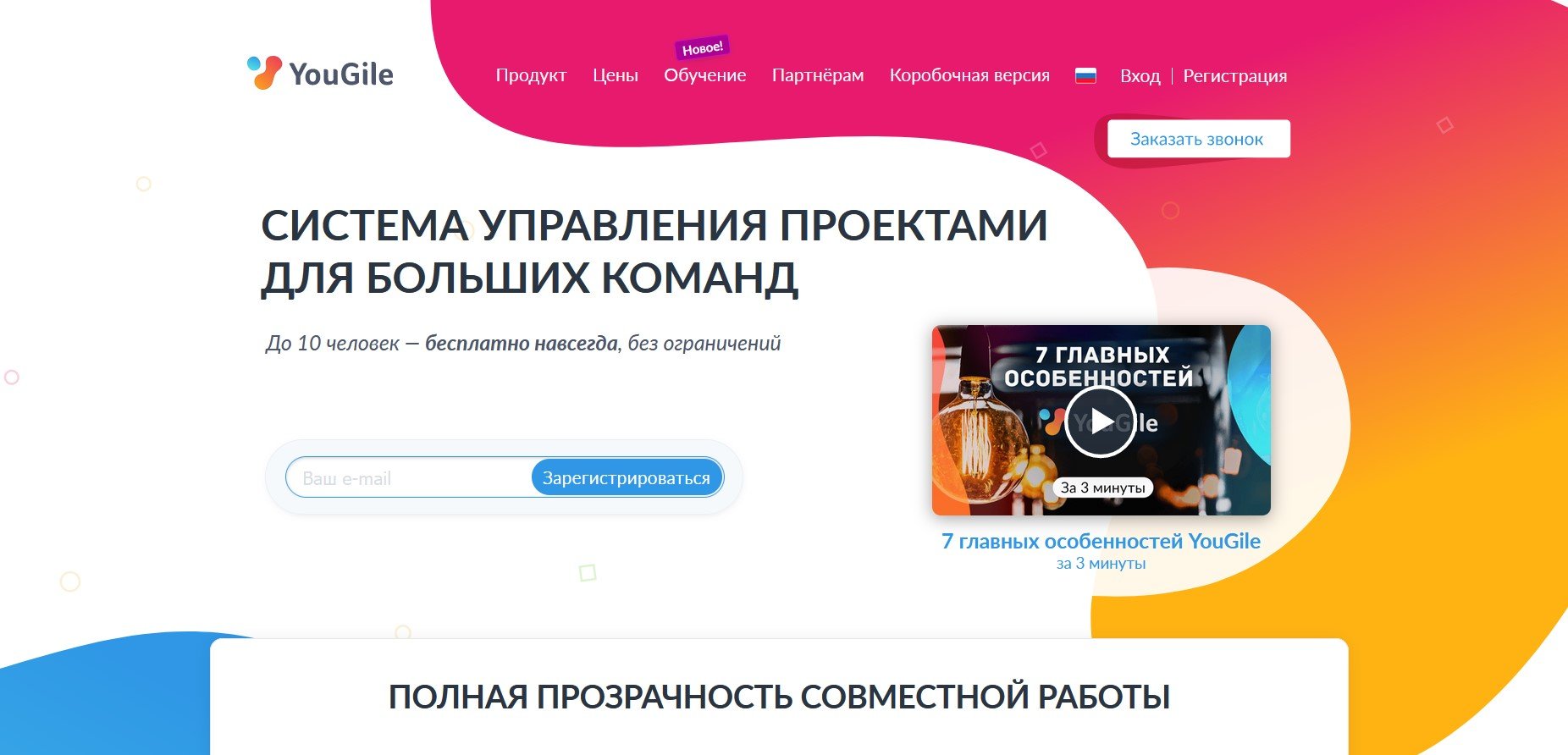Play the 7 главных особенностей video
This screenshot has height=755, width=1568.
1100,422
